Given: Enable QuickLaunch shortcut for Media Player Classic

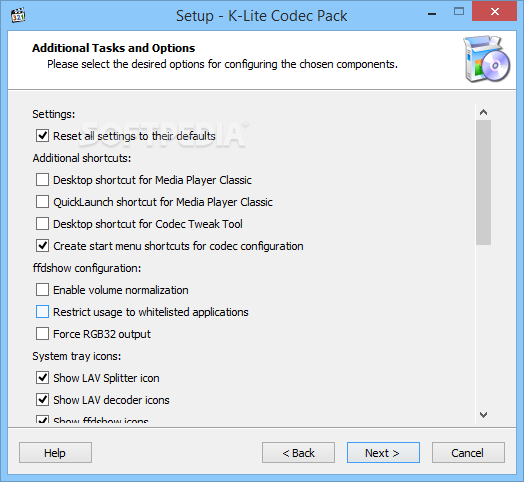Looking at the screenshot, I should coord(42,202).
